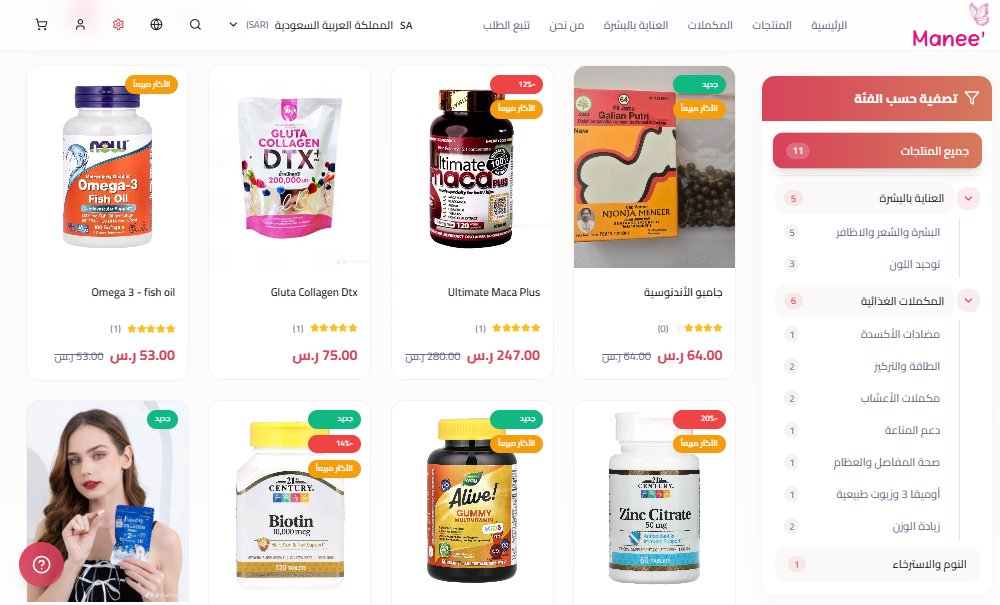
Task: Click the globe language icon
Action: coord(156,25)
